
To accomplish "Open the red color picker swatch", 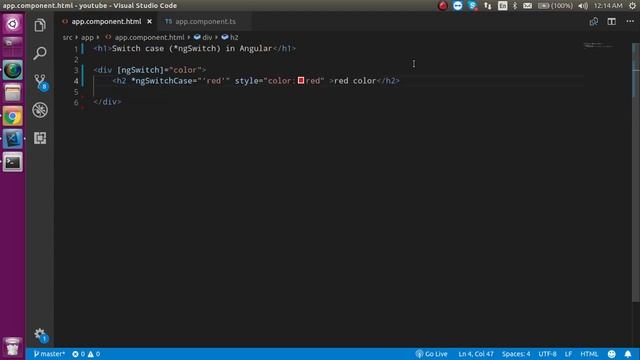I will pyautogui.click(x=301, y=80).
